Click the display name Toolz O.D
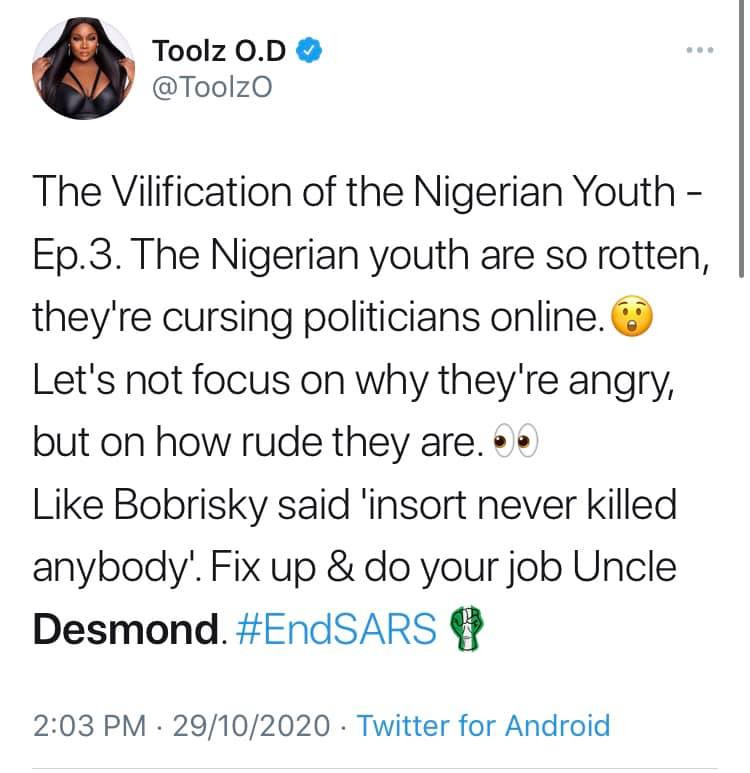This screenshot has width=750, height=773. [x=220, y=50]
